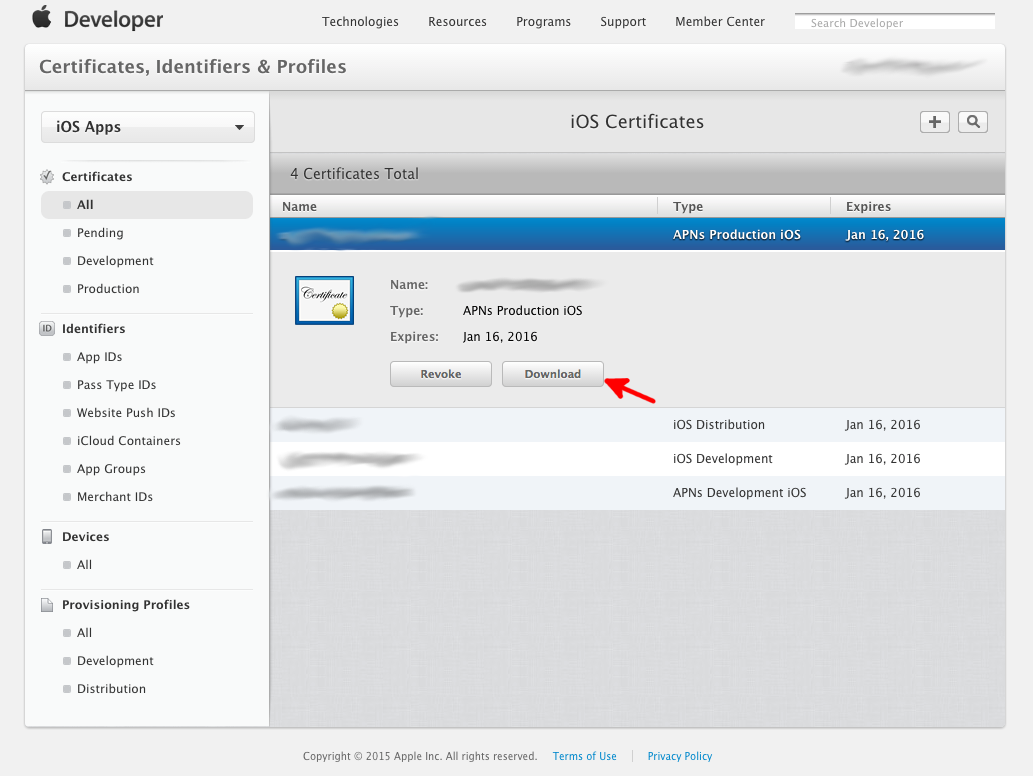Screen dimensions: 1033x776
Task: Select the APNs Development iOS row
Action: [637, 493]
